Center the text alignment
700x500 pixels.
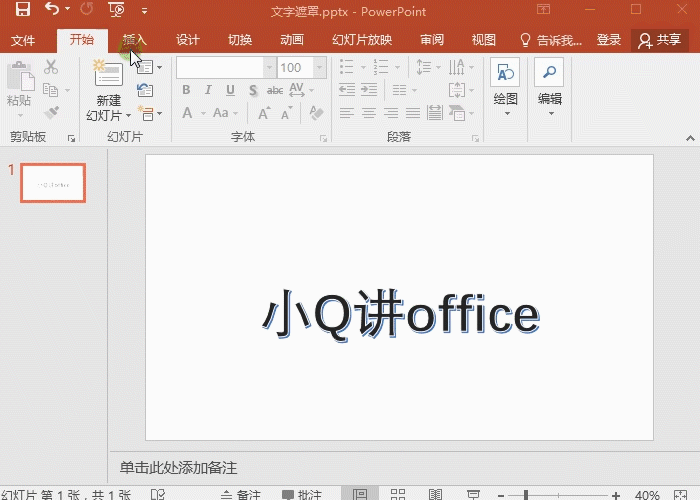tap(369, 113)
